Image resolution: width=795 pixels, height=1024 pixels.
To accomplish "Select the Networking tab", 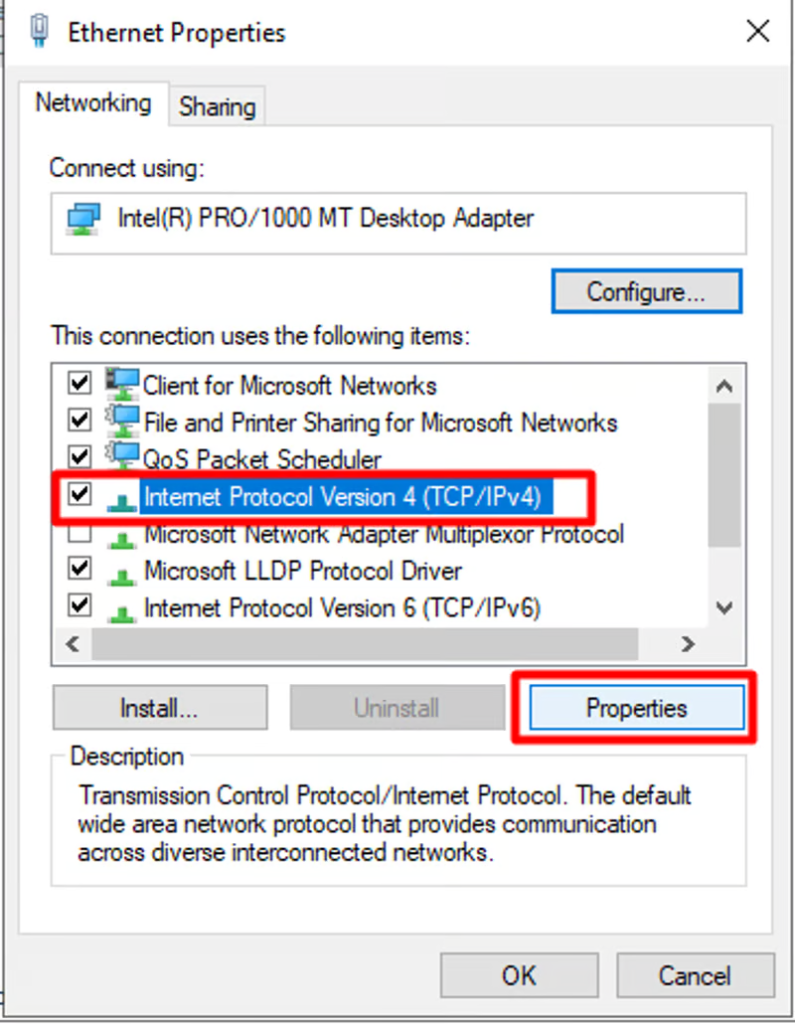I will click(93, 103).
